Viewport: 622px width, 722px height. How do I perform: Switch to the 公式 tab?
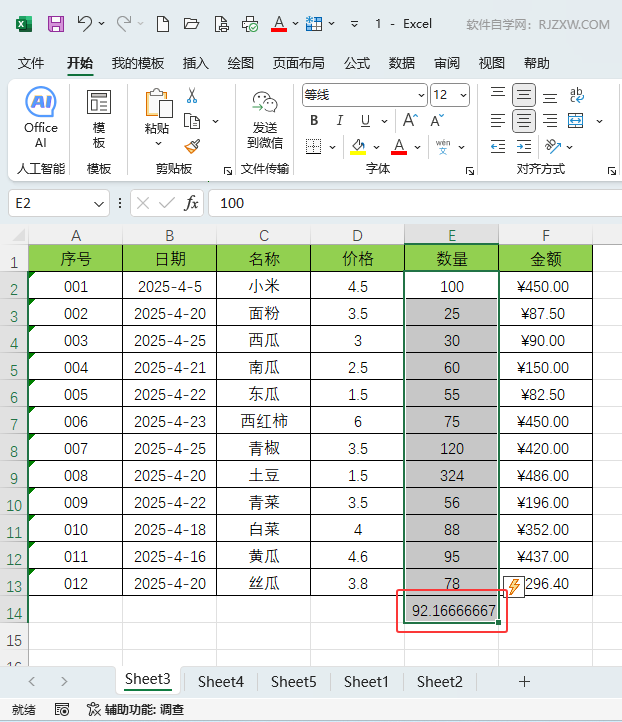click(357, 63)
